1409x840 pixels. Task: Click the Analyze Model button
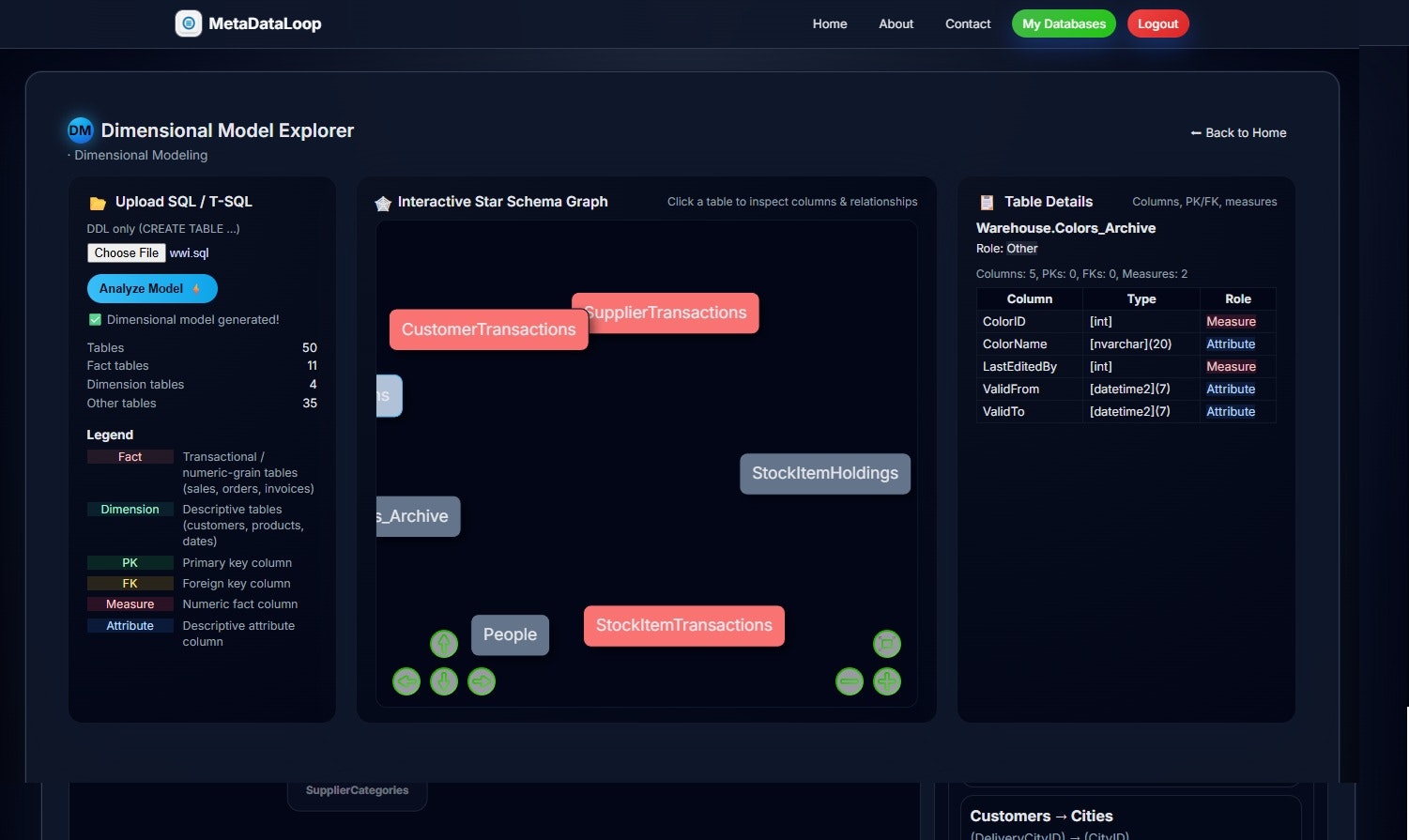tap(151, 288)
